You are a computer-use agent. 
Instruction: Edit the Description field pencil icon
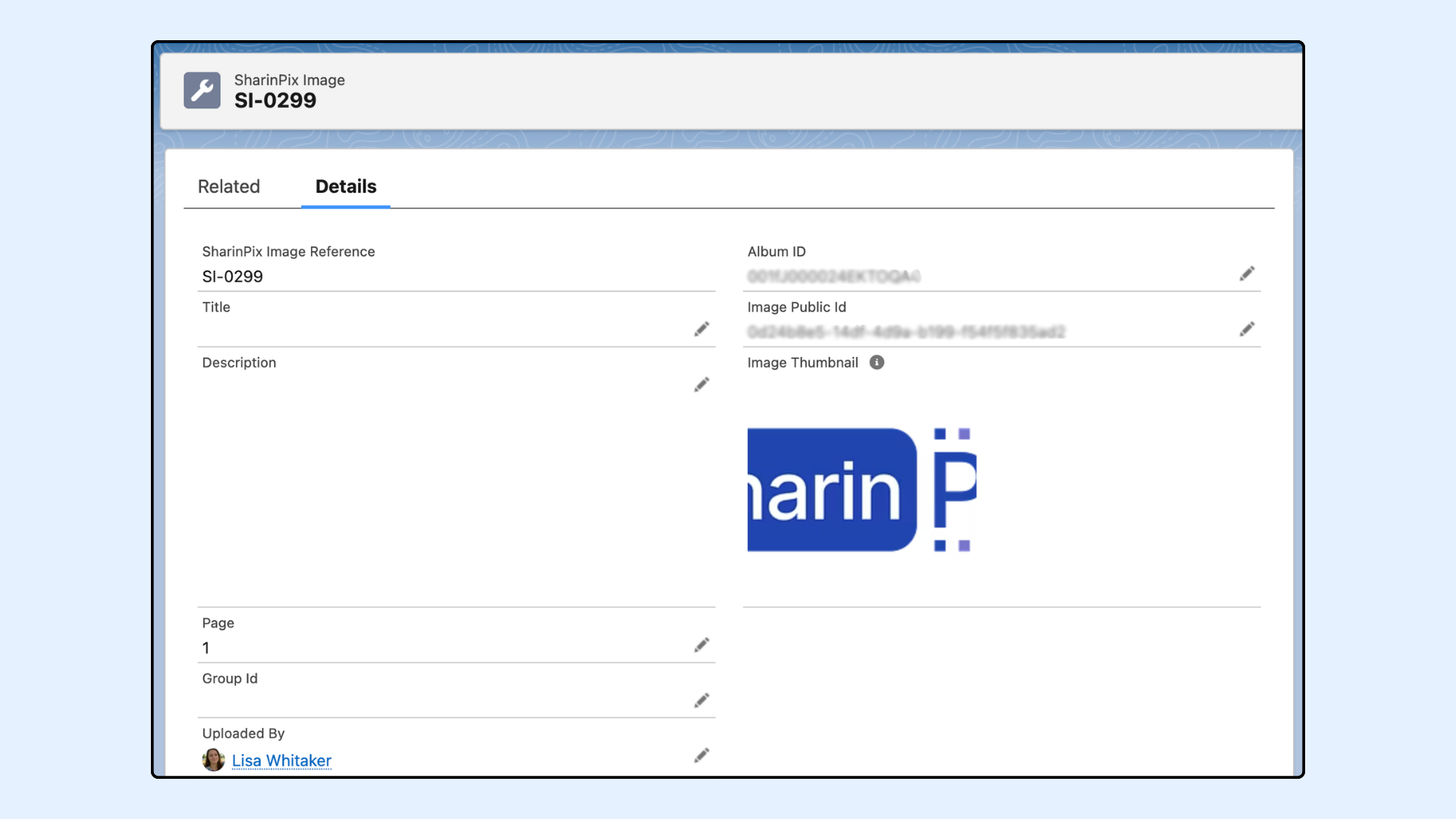click(701, 384)
